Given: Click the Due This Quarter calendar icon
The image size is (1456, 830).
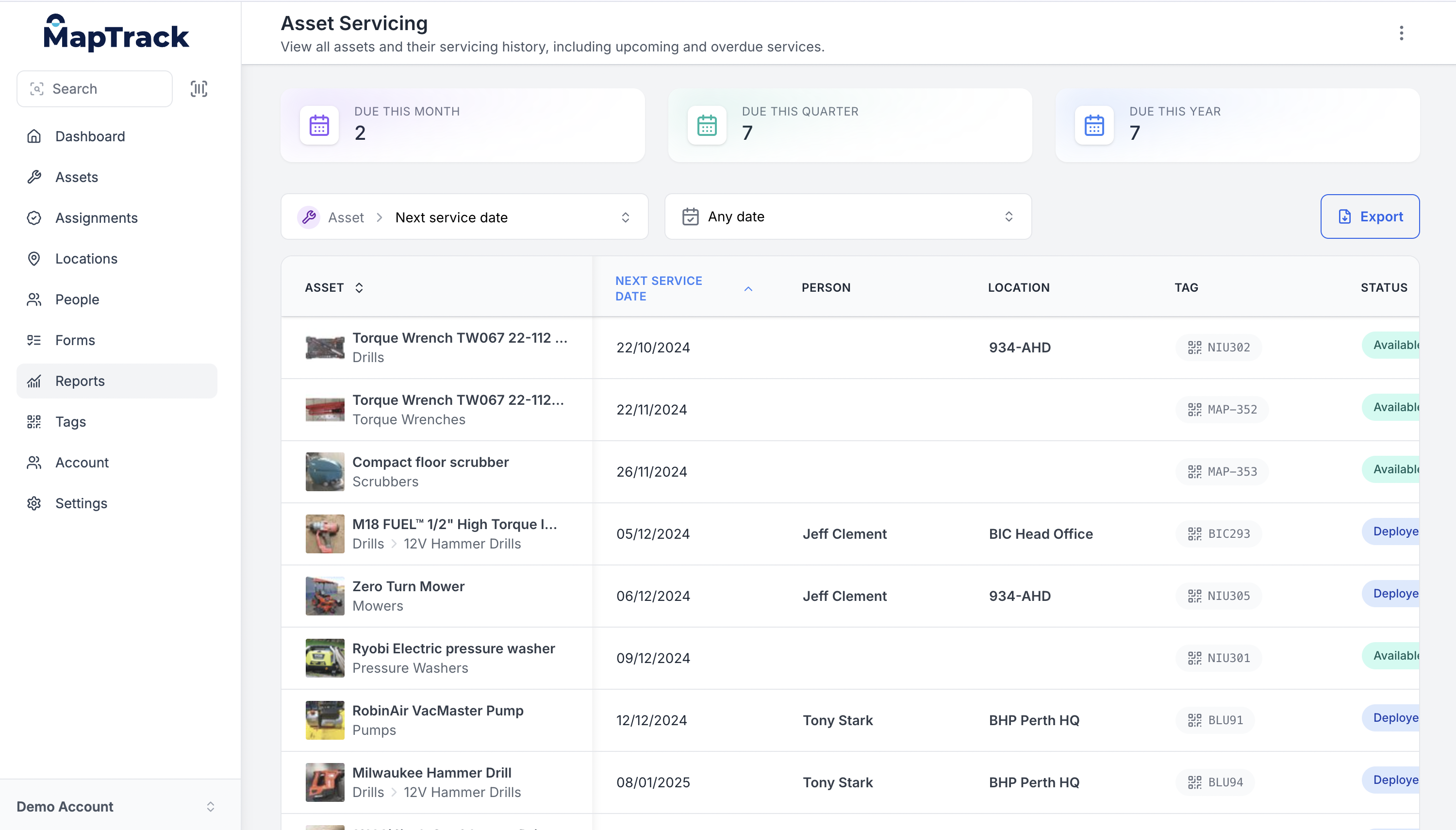Looking at the screenshot, I should coord(707,125).
